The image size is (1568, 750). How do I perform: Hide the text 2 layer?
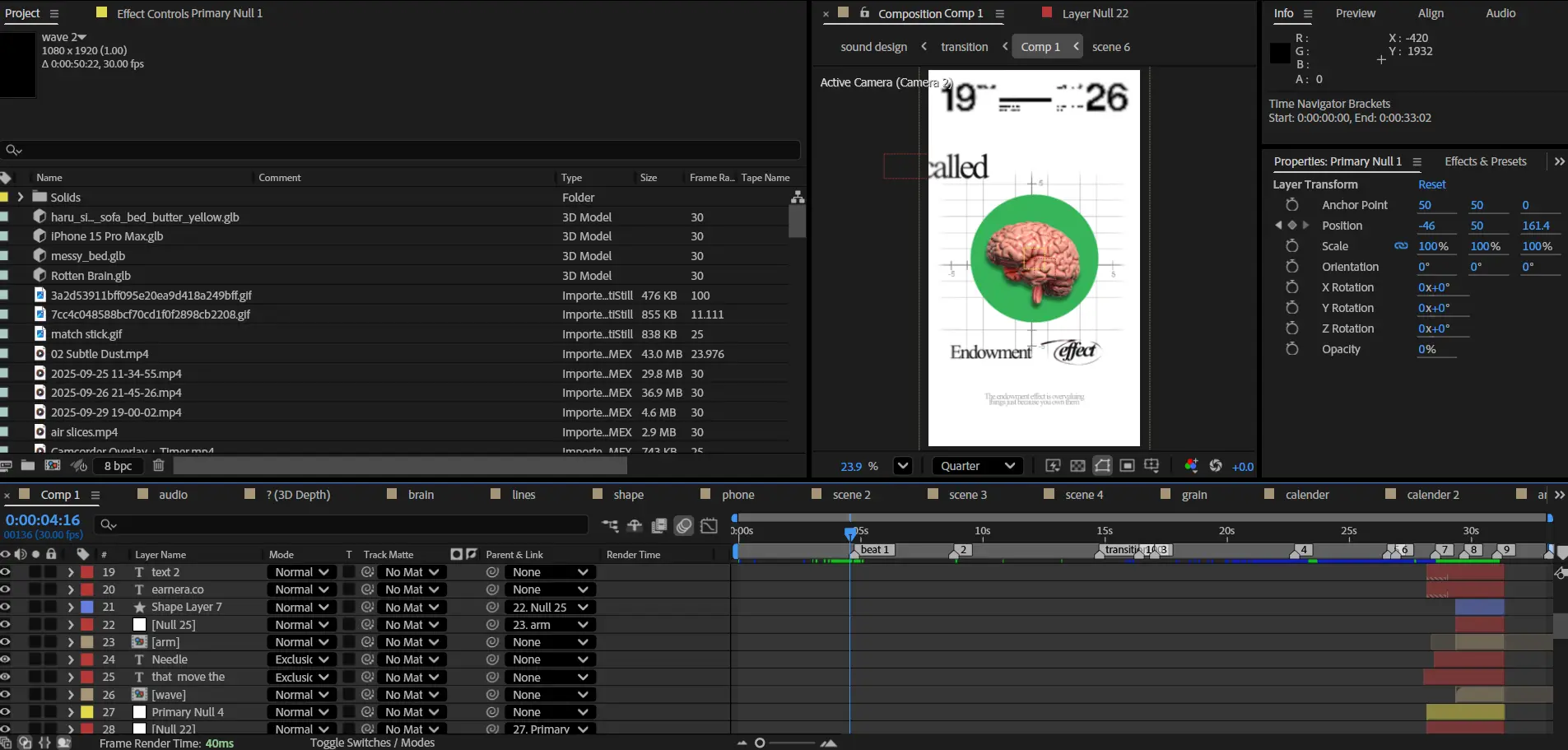coord(6,572)
